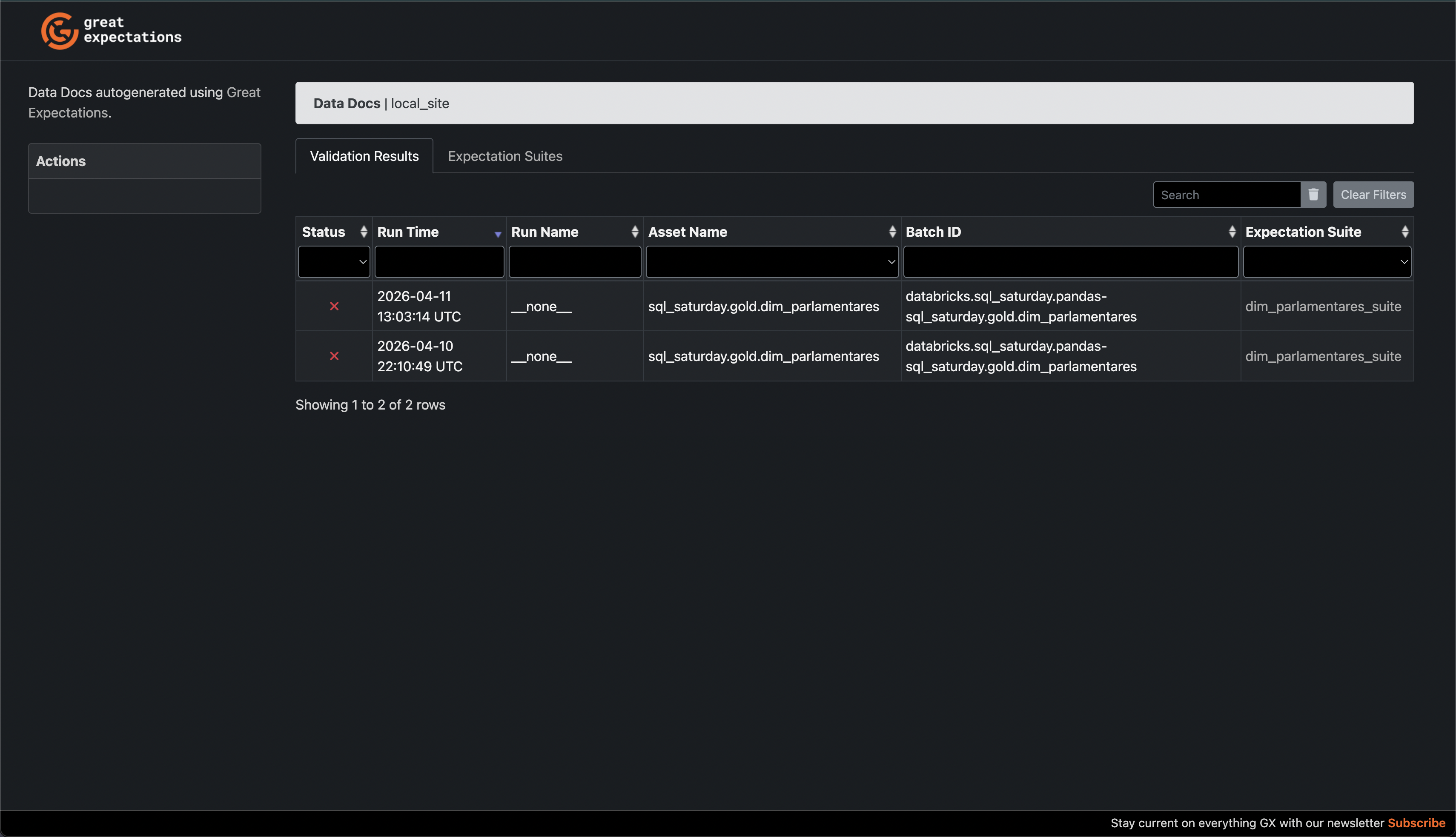The image size is (1456, 837).
Task: Switch to the Expectation Suites tab
Action: pos(504,156)
